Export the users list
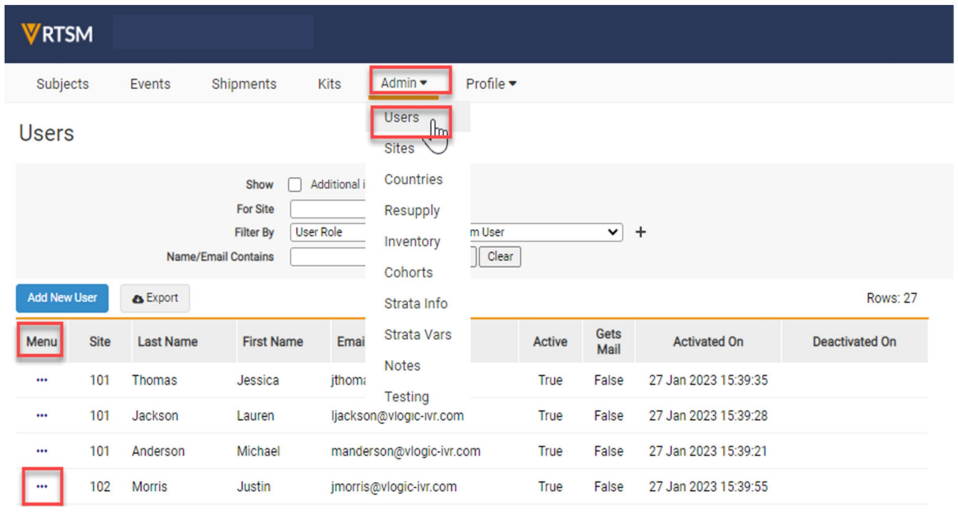The width and height of the screenshot is (958, 512). (155, 298)
